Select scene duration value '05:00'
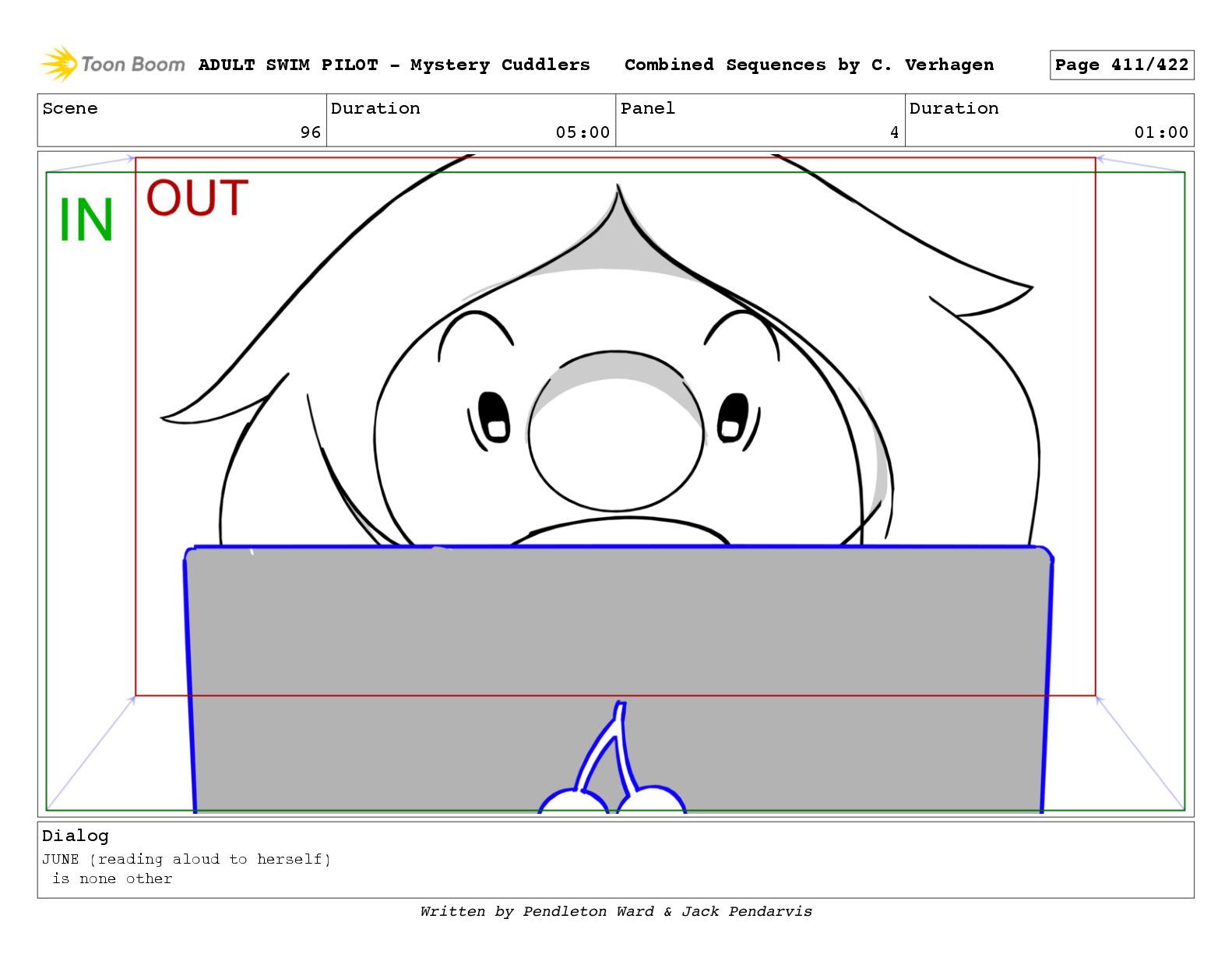Screen dimensions: 1232x954 pyautogui.click(x=583, y=132)
